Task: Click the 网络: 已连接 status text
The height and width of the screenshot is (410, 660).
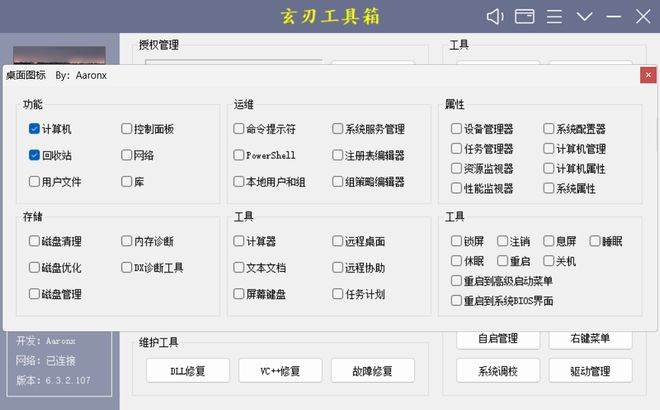Action: coord(45,360)
